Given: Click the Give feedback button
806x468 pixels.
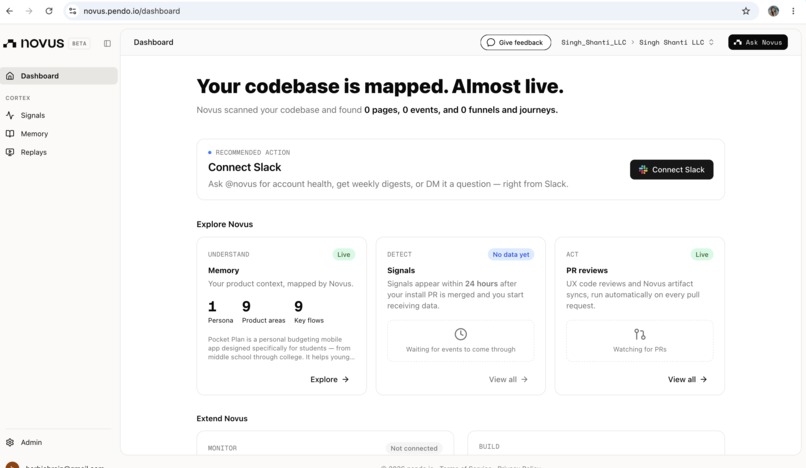Looking at the screenshot, I should pos(516,42).
